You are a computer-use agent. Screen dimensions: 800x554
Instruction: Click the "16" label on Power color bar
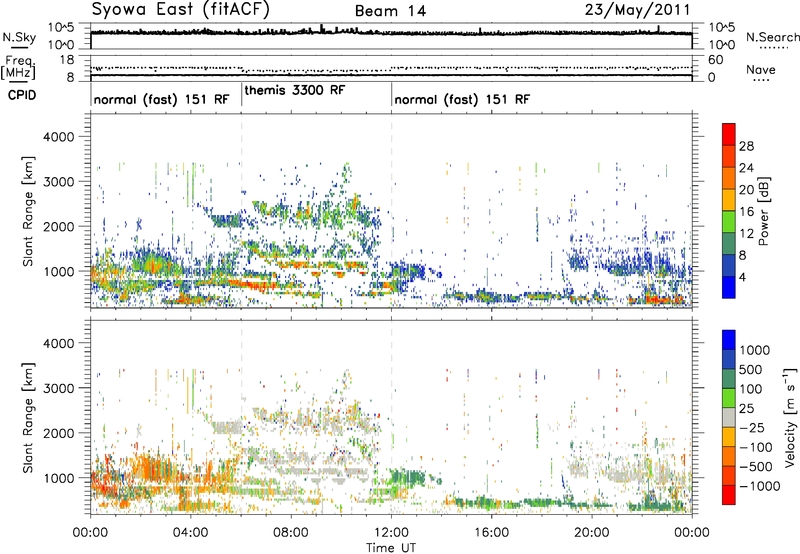click(x=746, y=212)
